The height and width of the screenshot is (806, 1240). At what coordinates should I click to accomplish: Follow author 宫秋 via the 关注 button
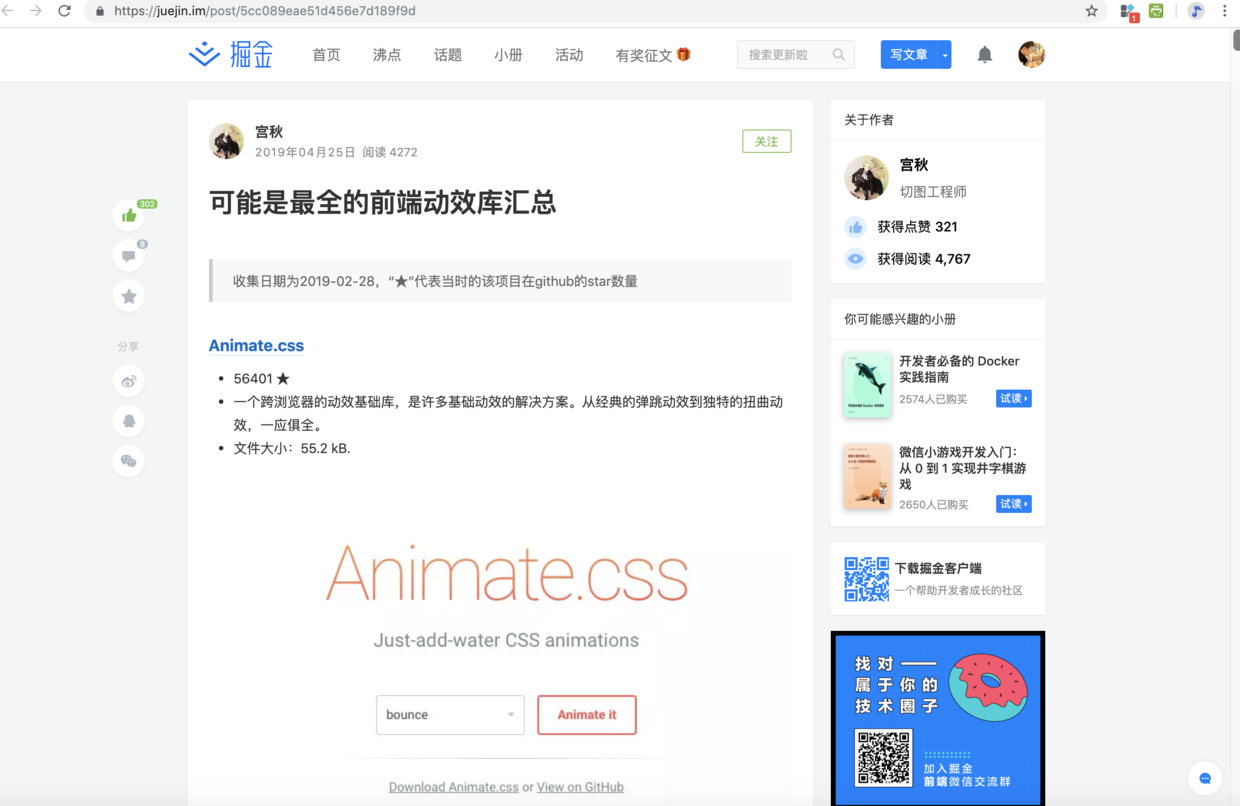click(766, 141)
